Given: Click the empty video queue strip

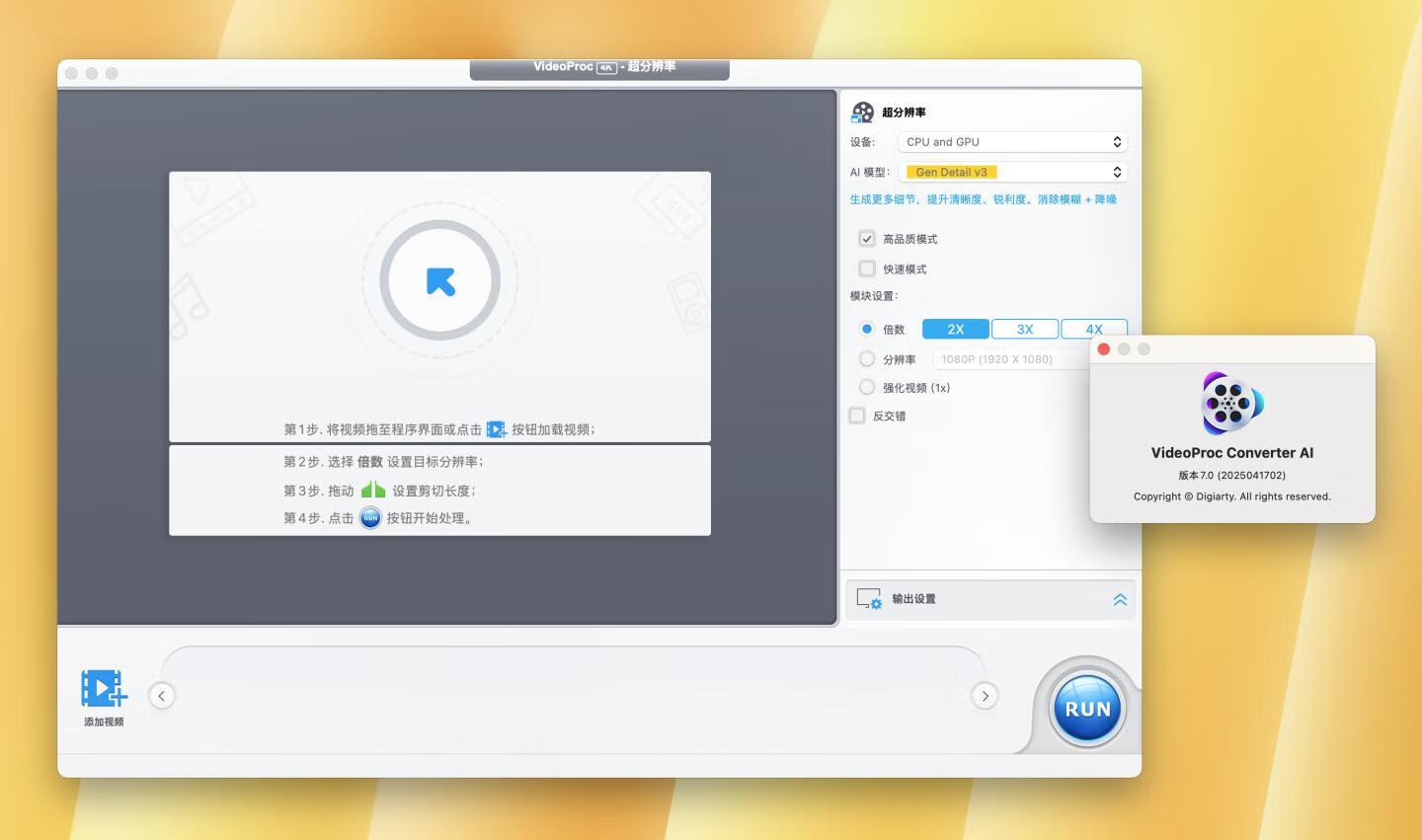Looking at the screenshot, I should (573, 696).
